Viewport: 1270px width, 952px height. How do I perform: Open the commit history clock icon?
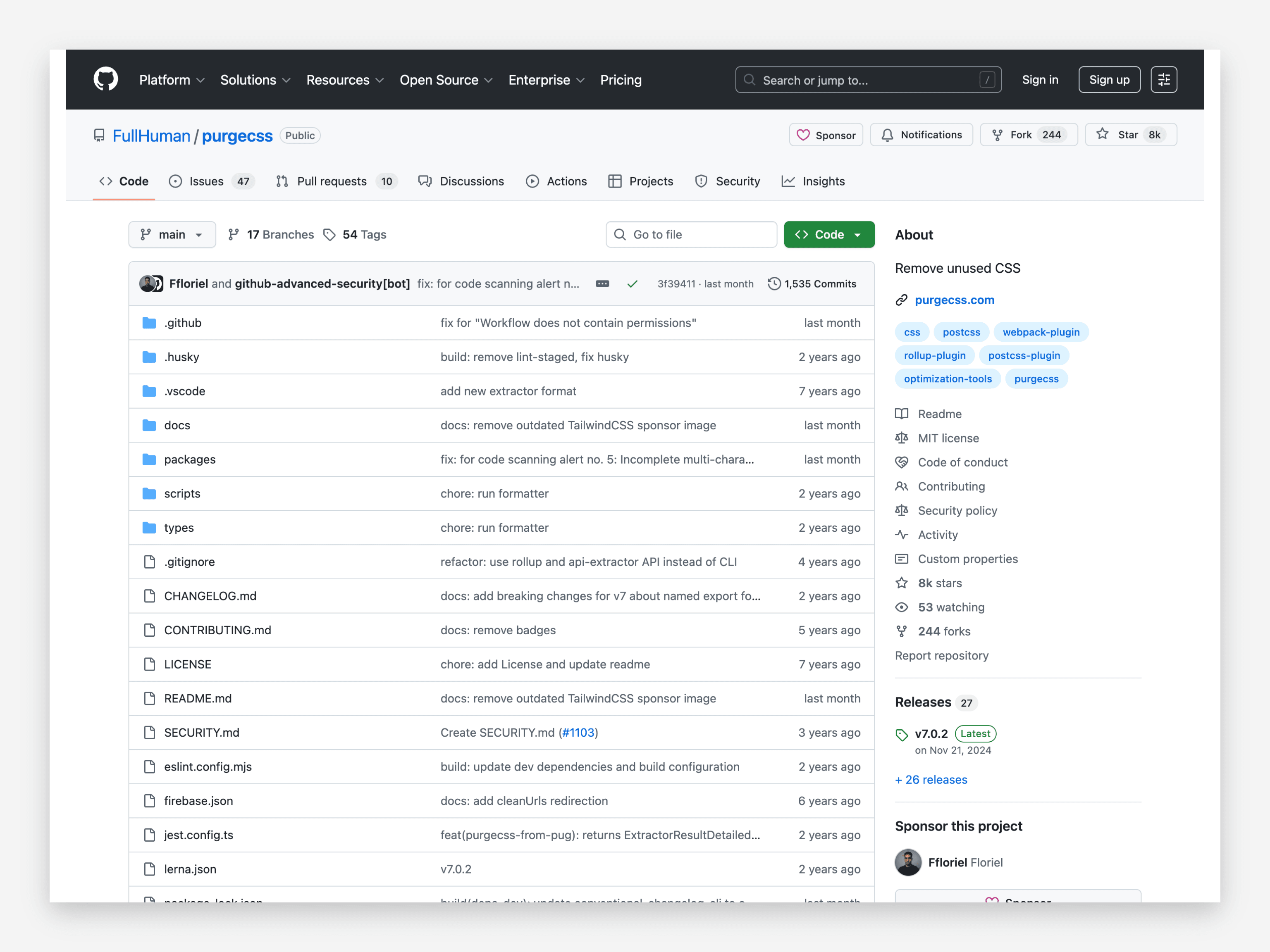tap(774, 283)
